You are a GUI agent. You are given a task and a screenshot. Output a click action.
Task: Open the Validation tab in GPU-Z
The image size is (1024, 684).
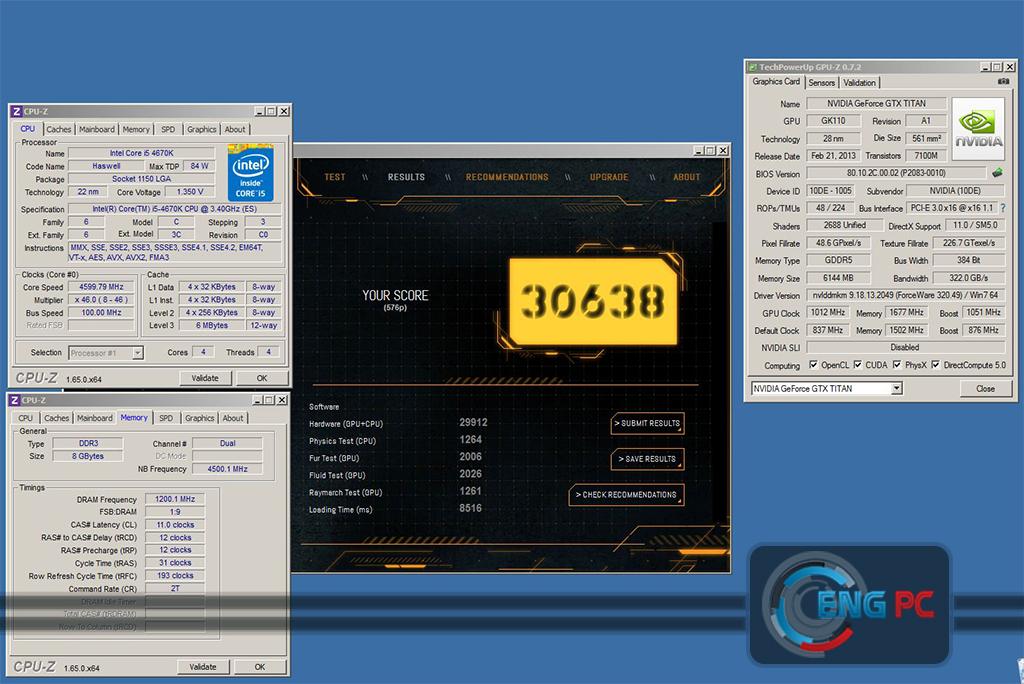click(x=859, y=82)
